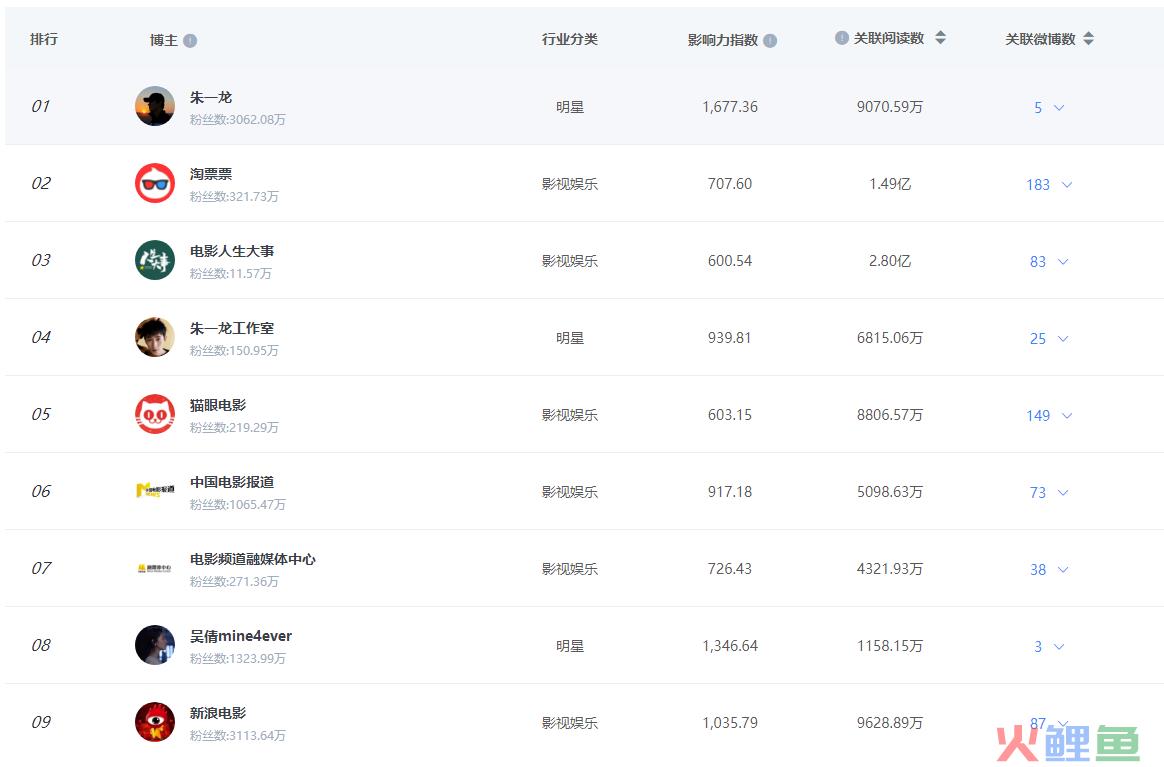
Task: Click related weibo count 38
Action: tap(1038, 570)
